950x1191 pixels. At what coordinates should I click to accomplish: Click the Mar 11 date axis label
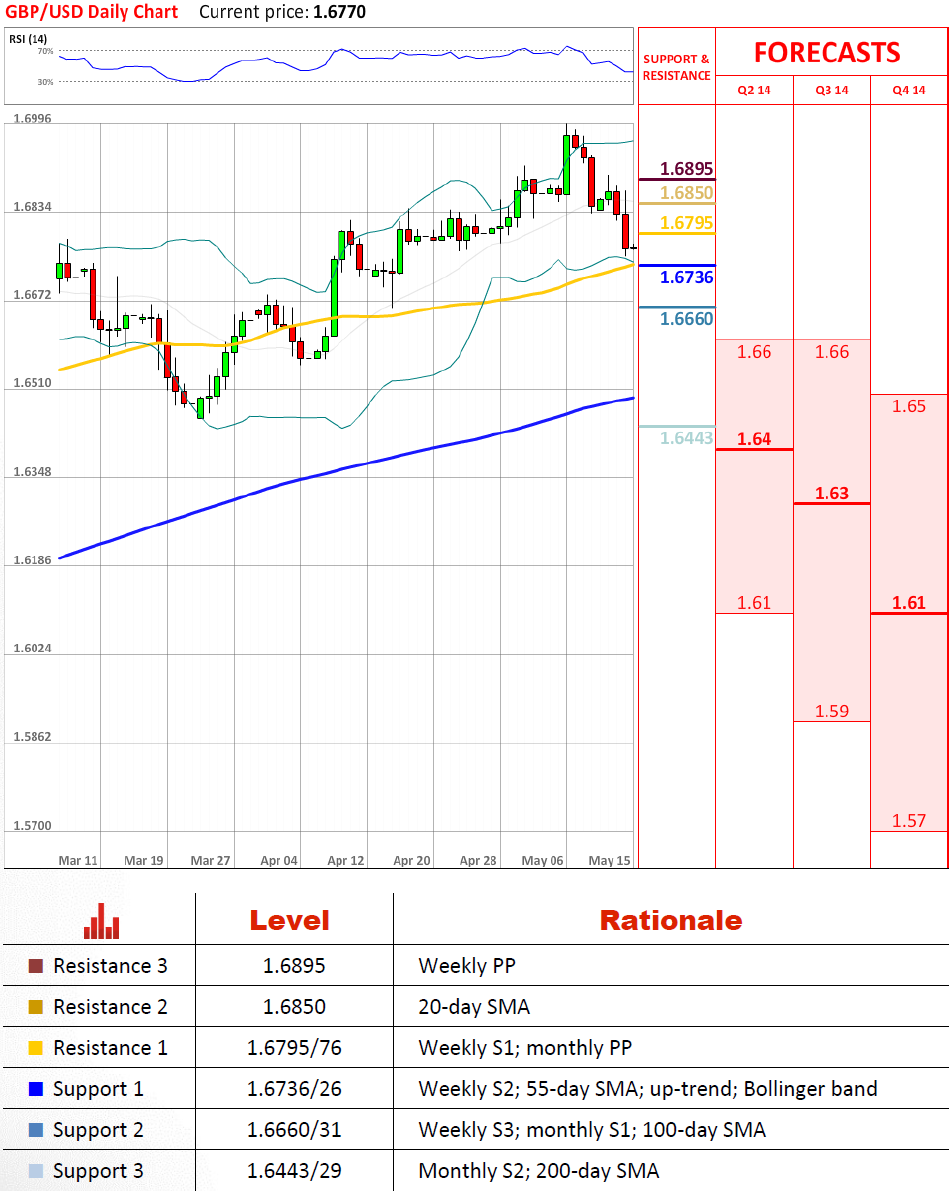click(x=78, y=861)
